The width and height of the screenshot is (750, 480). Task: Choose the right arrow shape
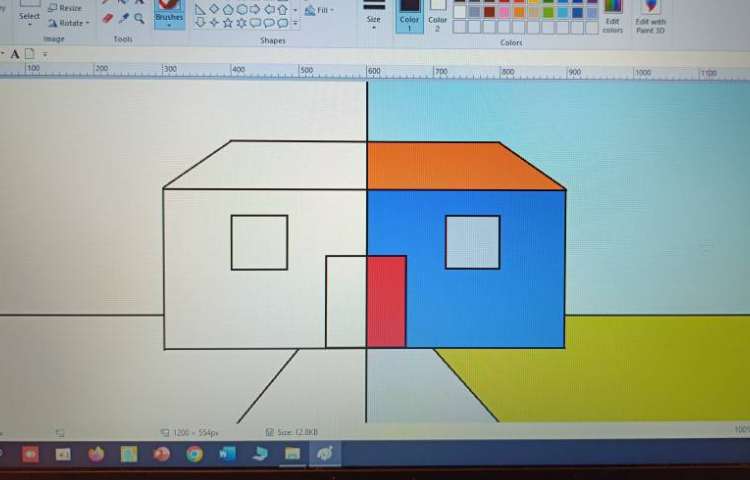(x=255, y=9)
